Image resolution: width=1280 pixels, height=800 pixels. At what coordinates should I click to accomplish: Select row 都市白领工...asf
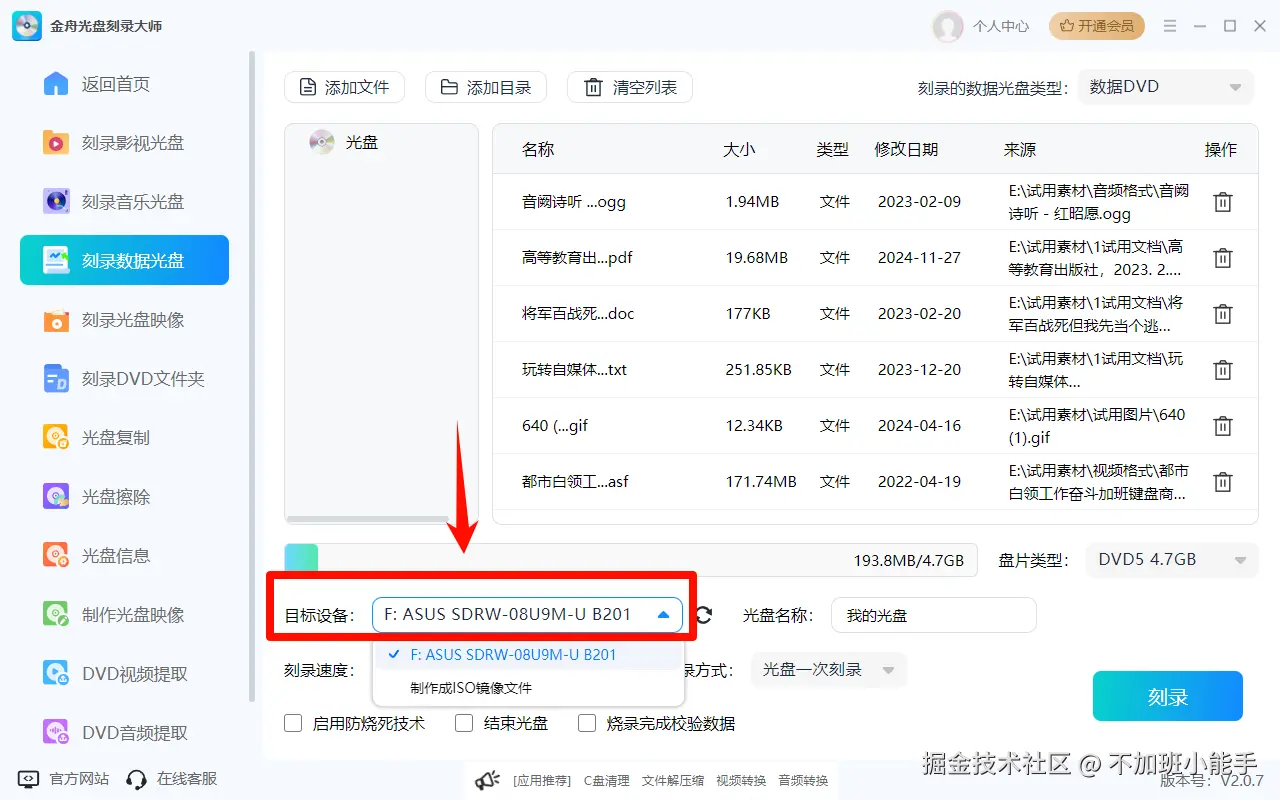875,482
